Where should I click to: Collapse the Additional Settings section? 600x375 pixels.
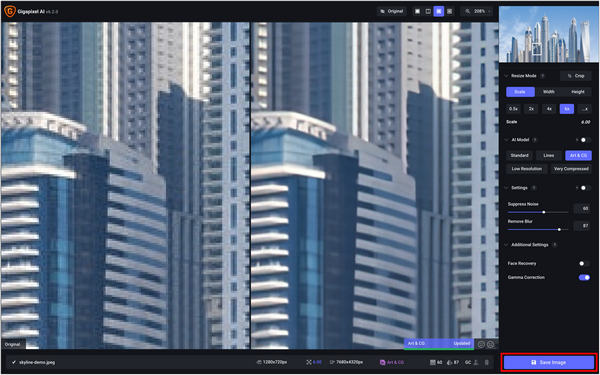pos(506,245)
